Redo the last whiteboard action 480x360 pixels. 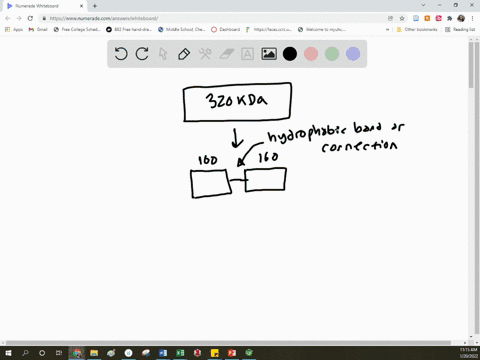[x=142, y=54]
